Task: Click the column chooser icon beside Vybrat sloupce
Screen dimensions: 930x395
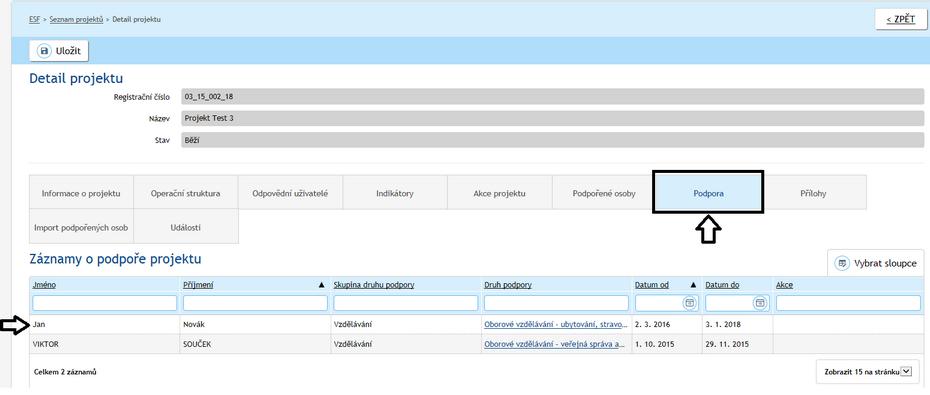Action: [x=841, y=263]
